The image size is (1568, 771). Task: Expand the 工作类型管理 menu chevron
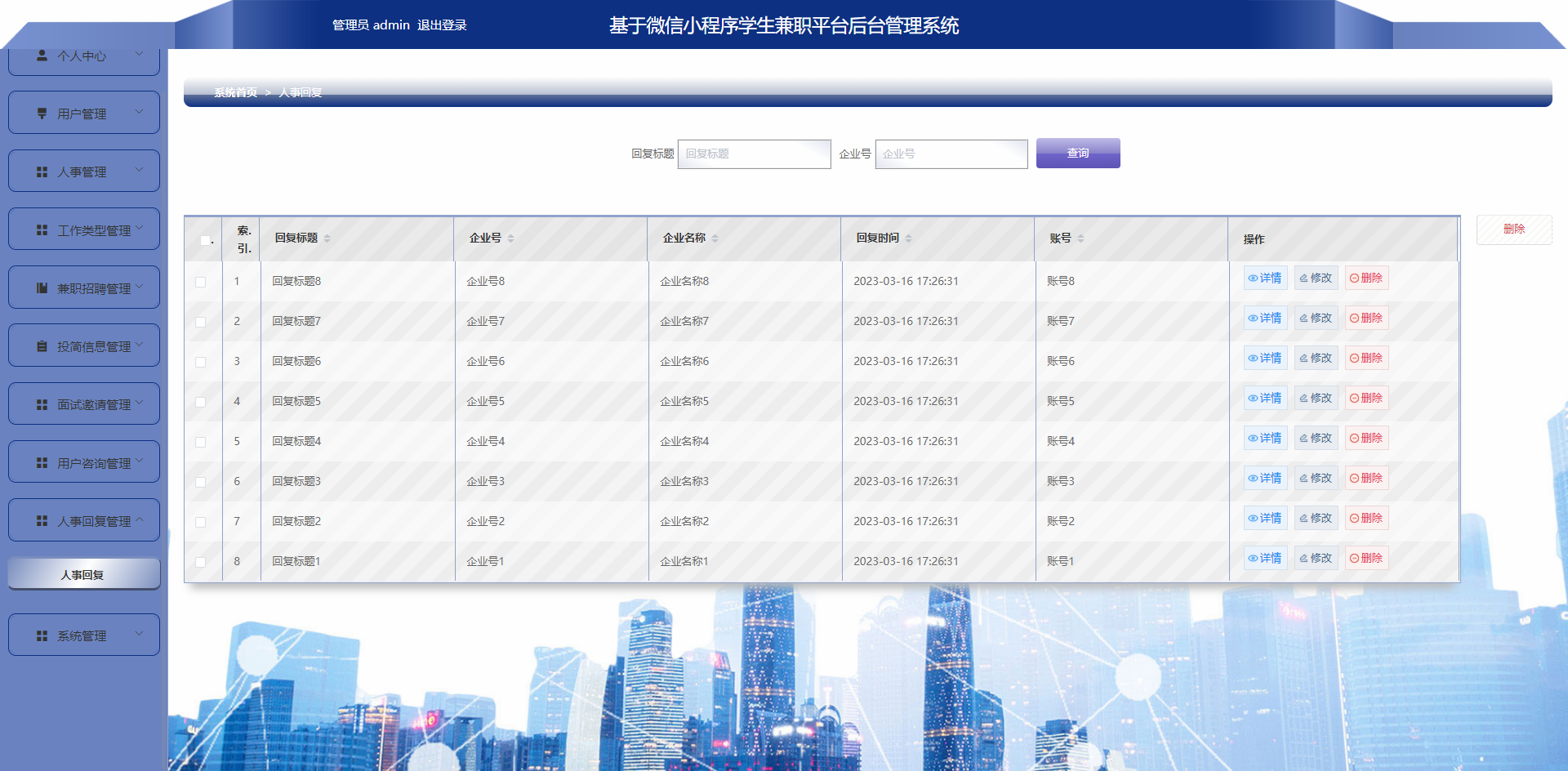pyautogui.click(x=139, y=229)
